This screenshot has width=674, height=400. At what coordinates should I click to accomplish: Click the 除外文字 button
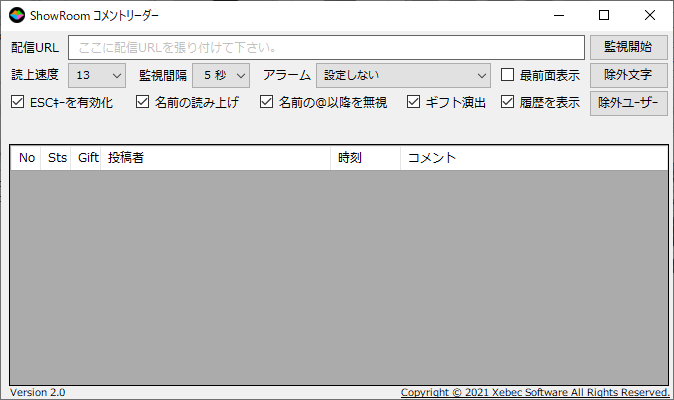click(x=628, y=75)
